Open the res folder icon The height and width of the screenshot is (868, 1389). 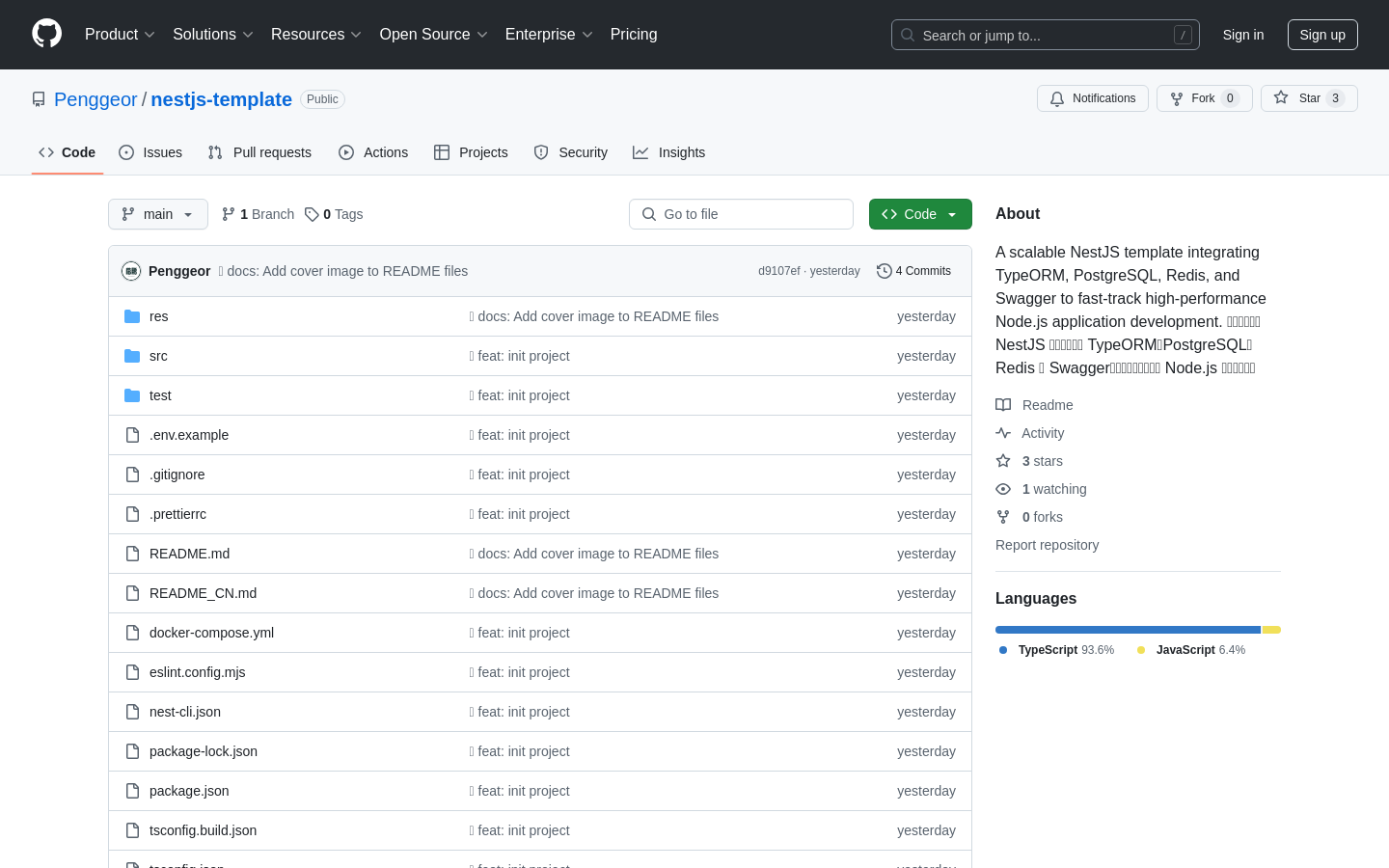click(132, 316)
